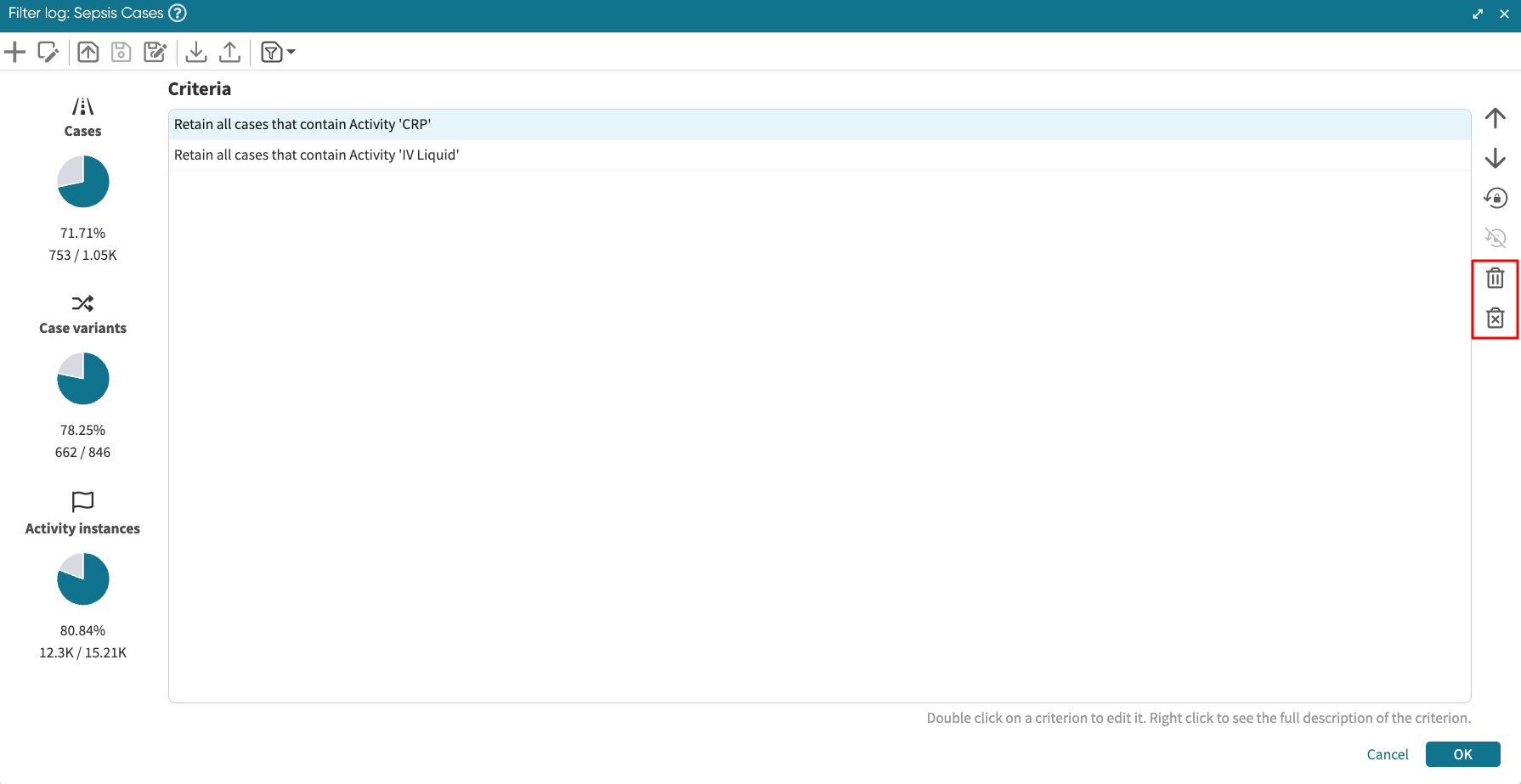Image resolution: width=1521 pixels, height=784 pixels.
Task: Click the edit criterion pencil icon
Action: click(48, 53)
